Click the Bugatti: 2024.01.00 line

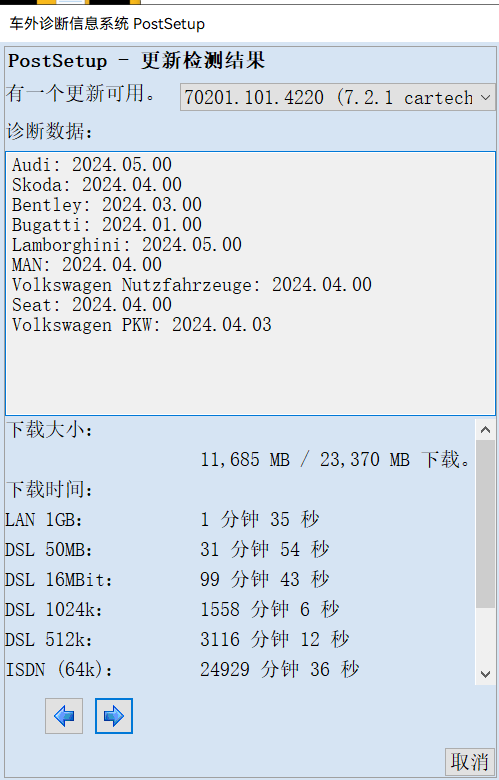(x=107, y=224)
